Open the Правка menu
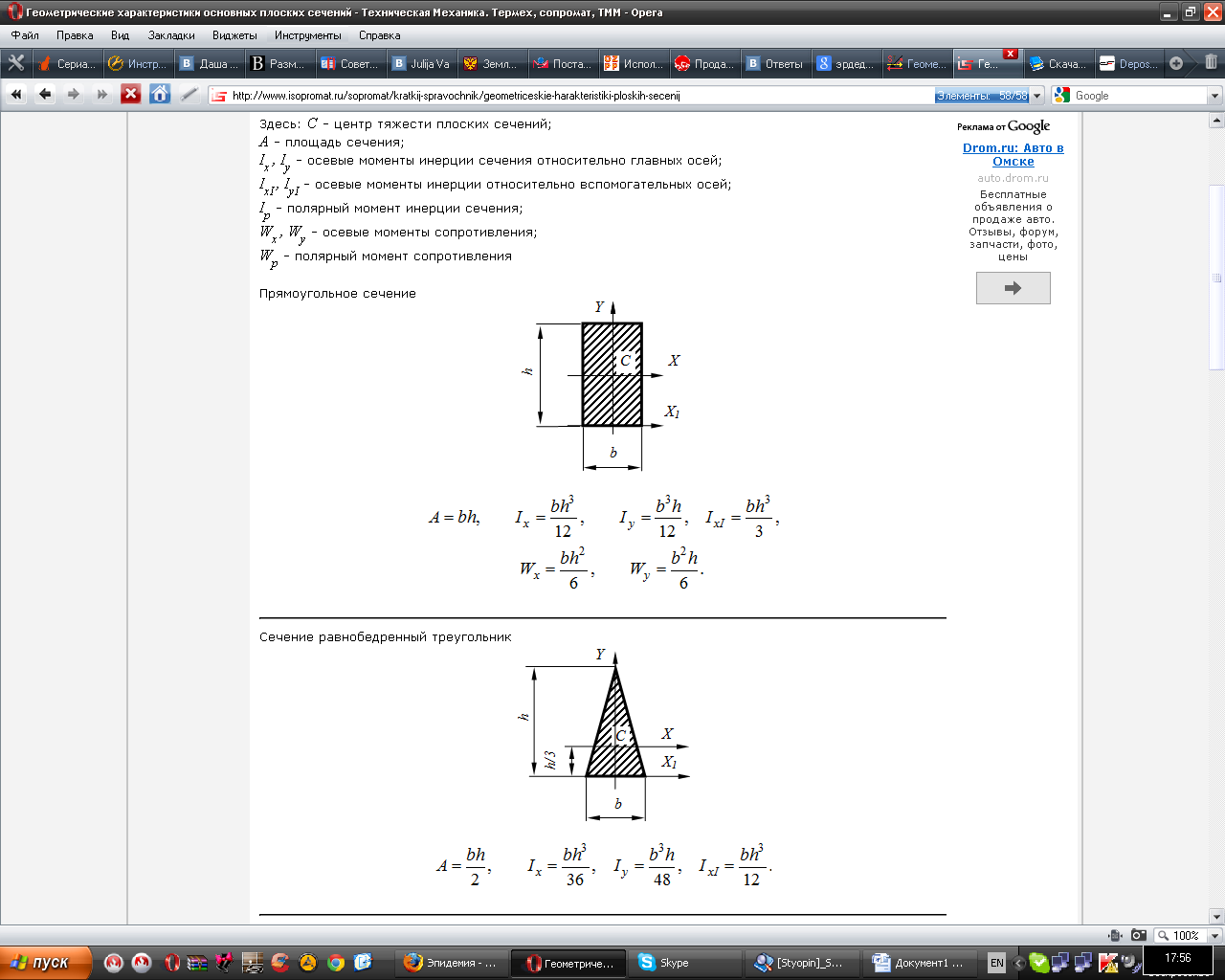The width and height of the screenshot is (1225, 980). 75,35
